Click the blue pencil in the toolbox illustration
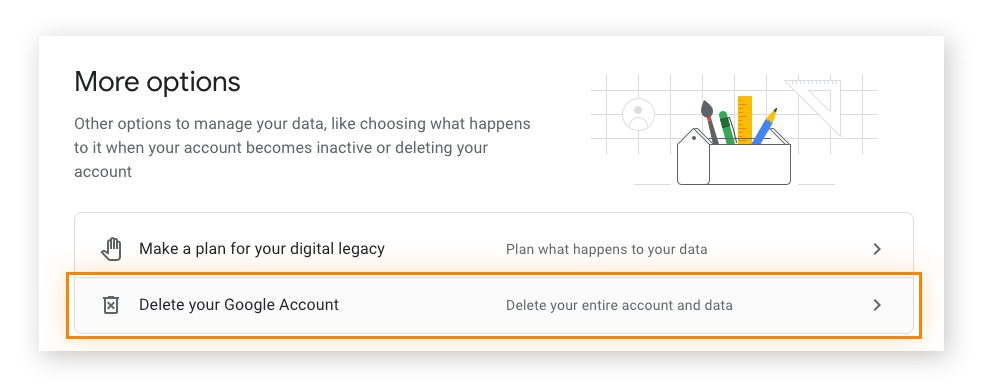 [x=764, y=126]
